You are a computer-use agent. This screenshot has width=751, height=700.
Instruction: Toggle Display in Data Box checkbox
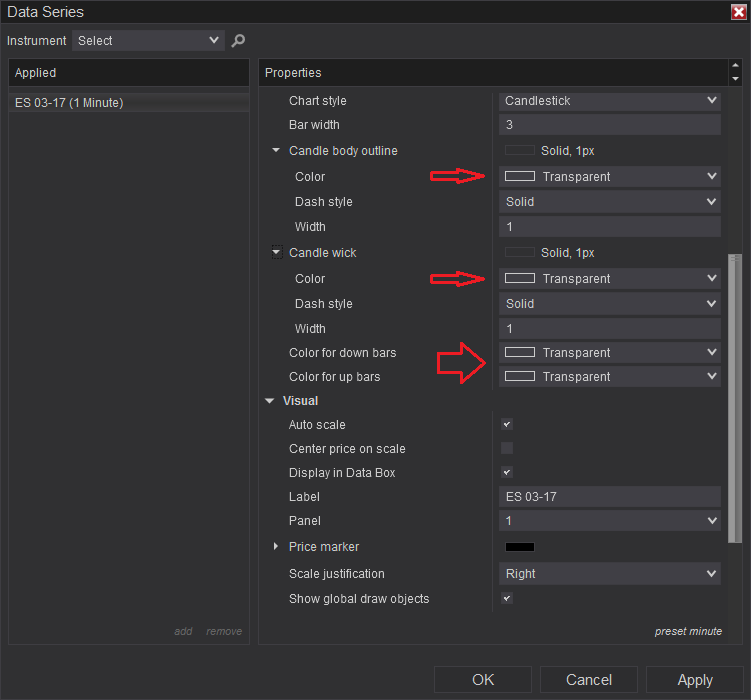coord(507,473)
